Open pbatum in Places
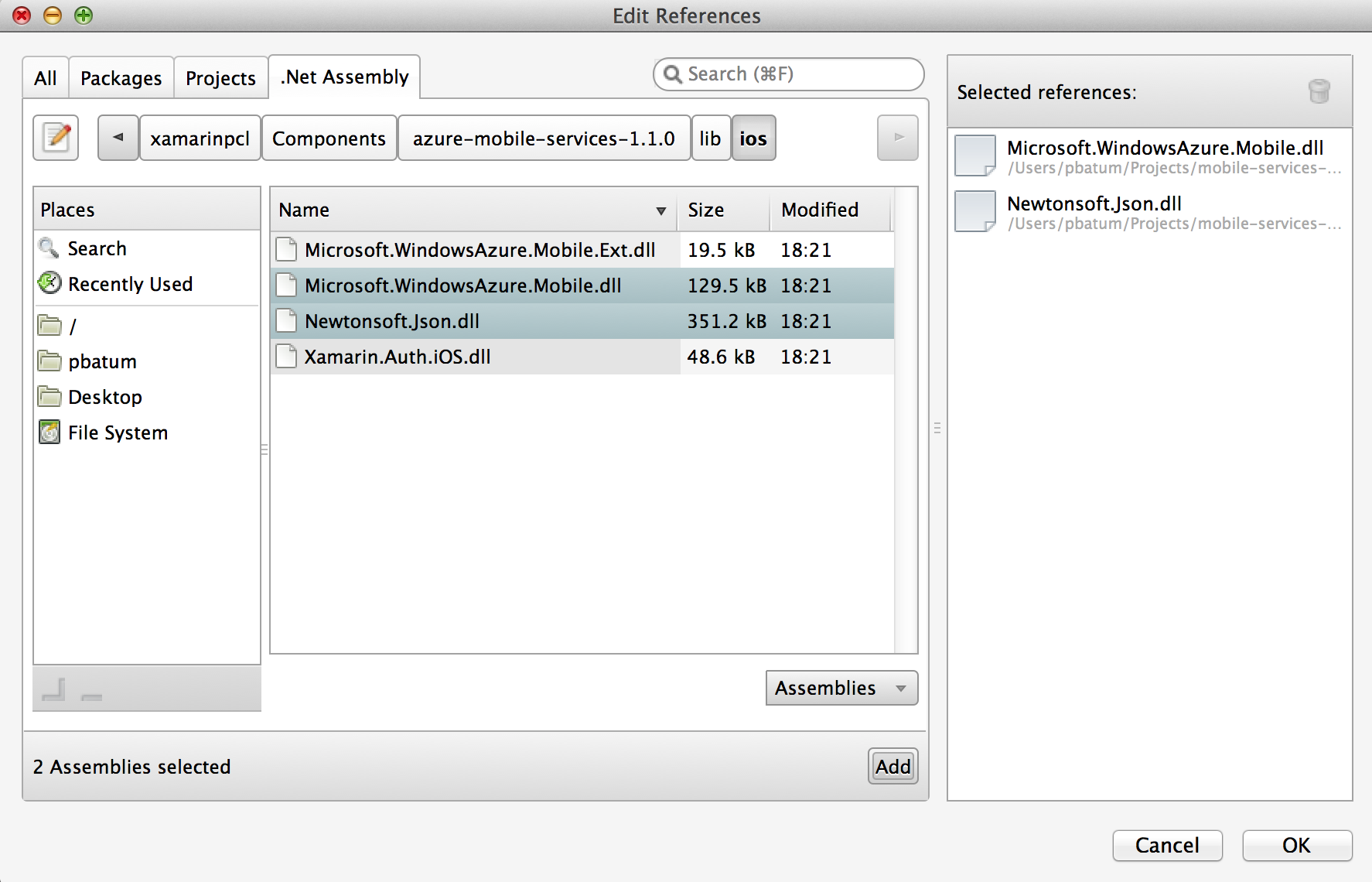 point(102,361)
